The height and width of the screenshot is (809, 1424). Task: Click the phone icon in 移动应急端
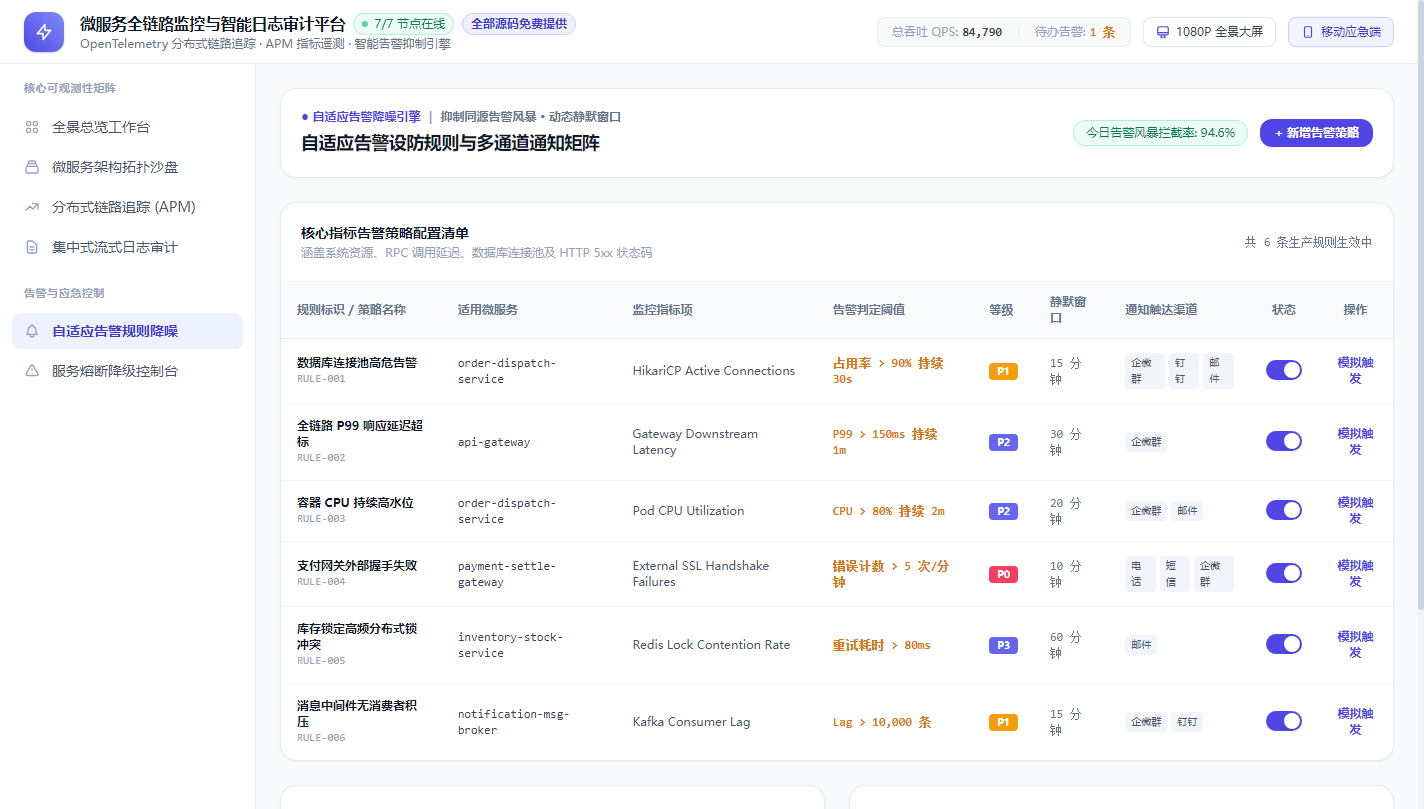coord(1308,32)
